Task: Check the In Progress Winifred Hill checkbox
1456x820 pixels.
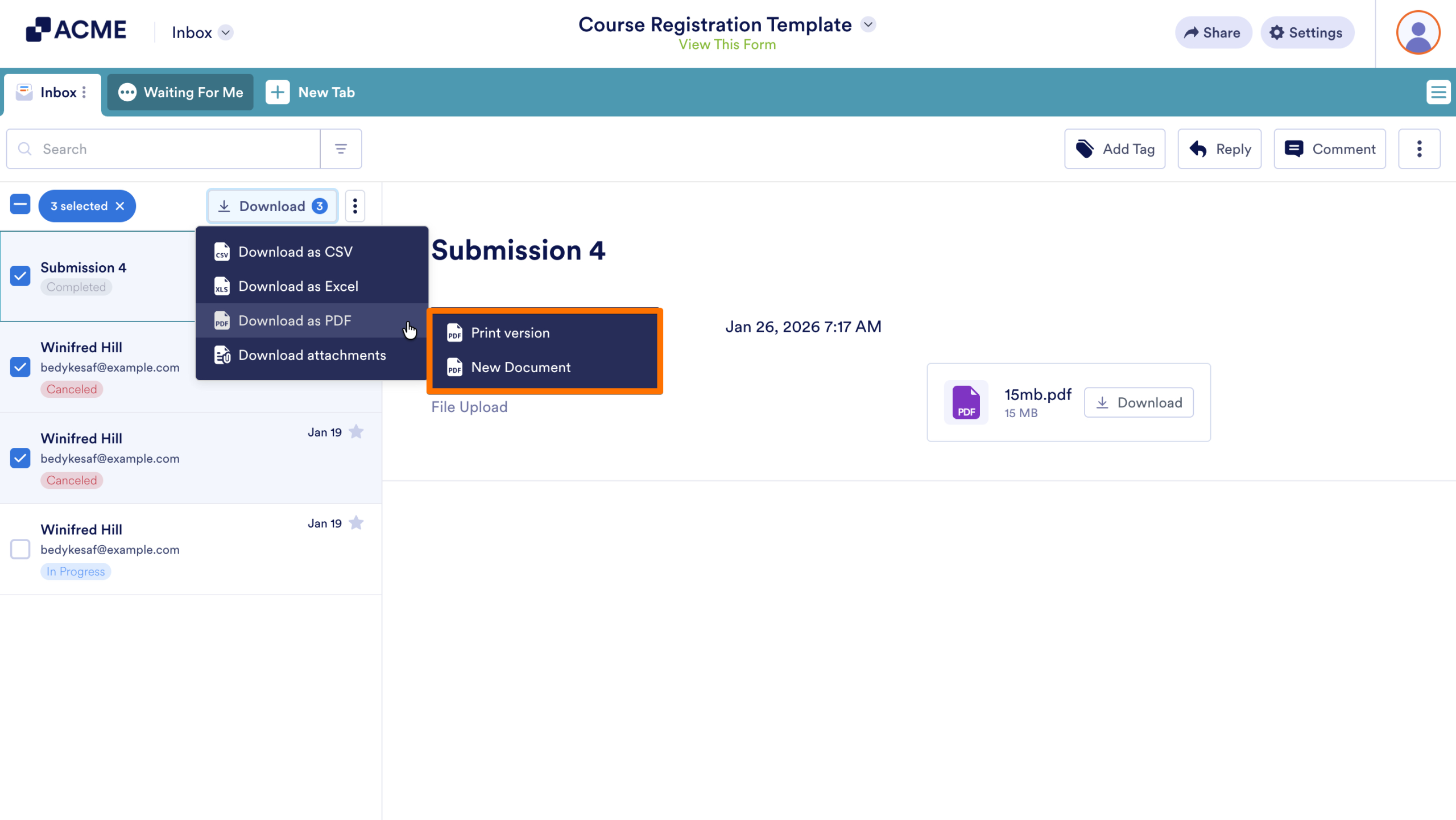Action: tap(20, 549)
